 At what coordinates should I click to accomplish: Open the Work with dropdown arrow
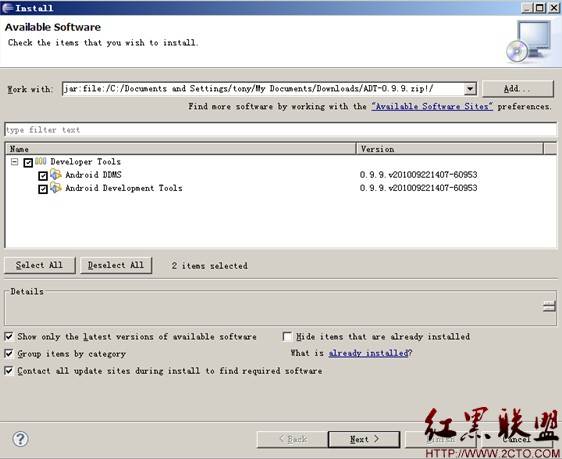pyautogui.click(x=470, y=89)
